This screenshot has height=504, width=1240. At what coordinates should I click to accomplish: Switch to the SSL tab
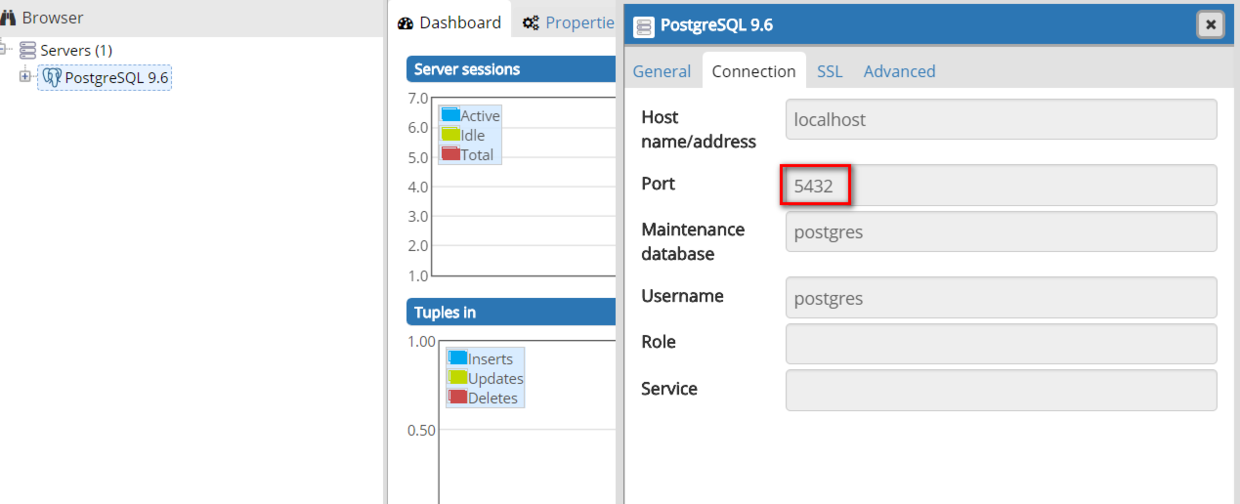tap(829, 71)
